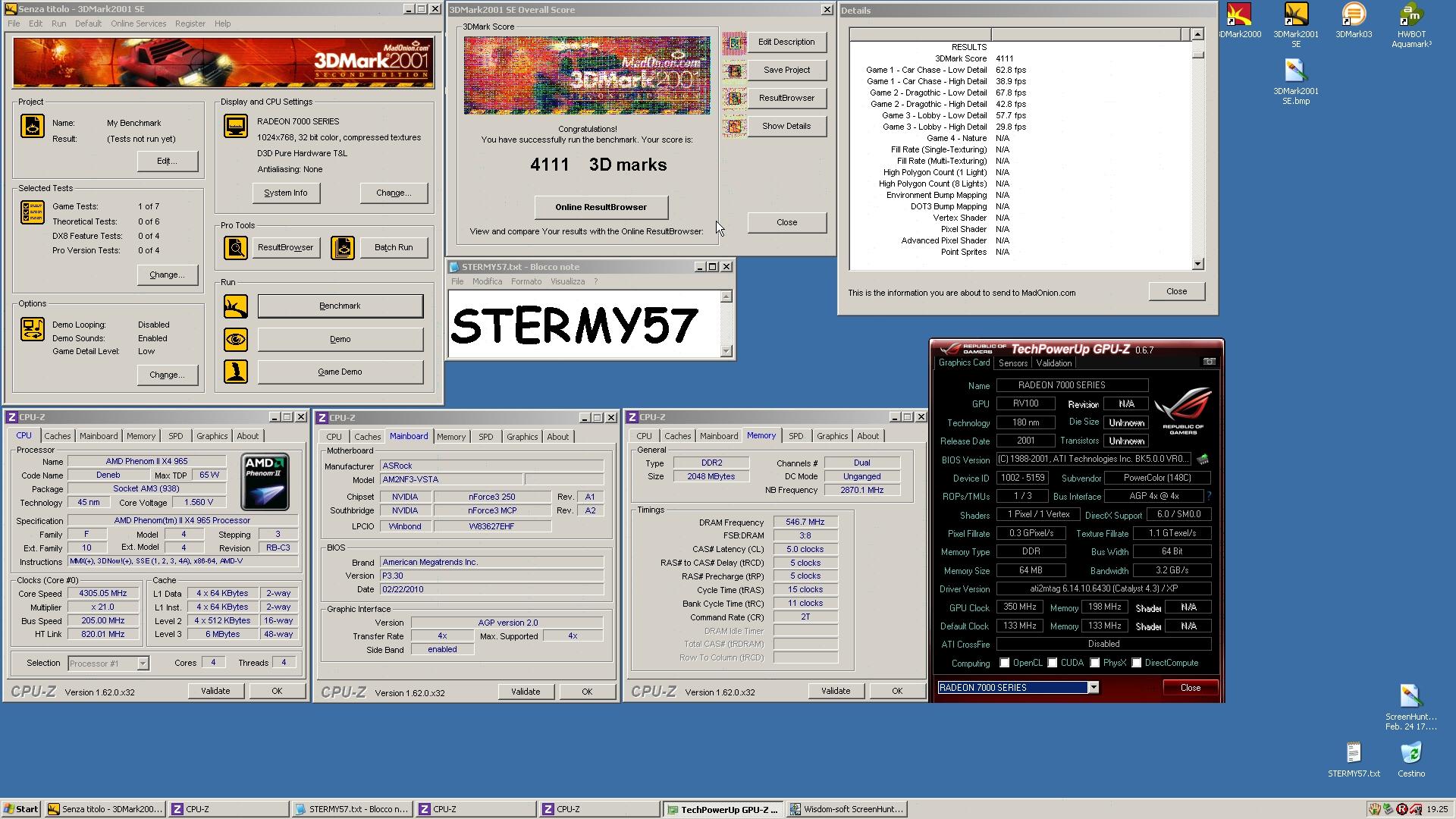
Task: Click the Edit... project button
Action: (x=168, y=161)
